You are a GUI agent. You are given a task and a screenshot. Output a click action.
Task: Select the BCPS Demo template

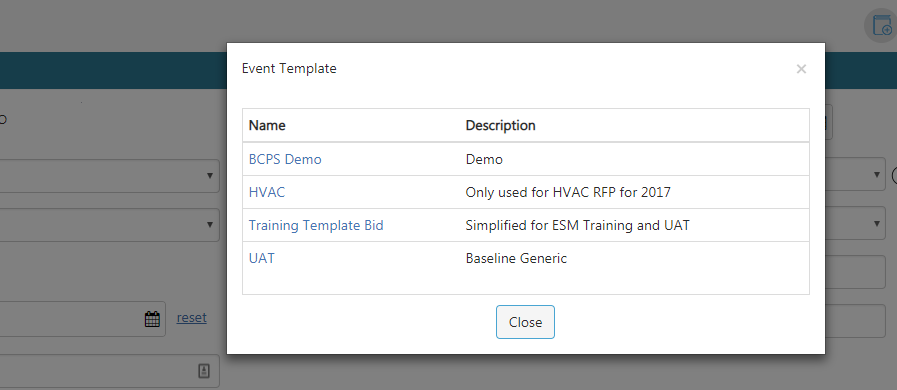285,160
